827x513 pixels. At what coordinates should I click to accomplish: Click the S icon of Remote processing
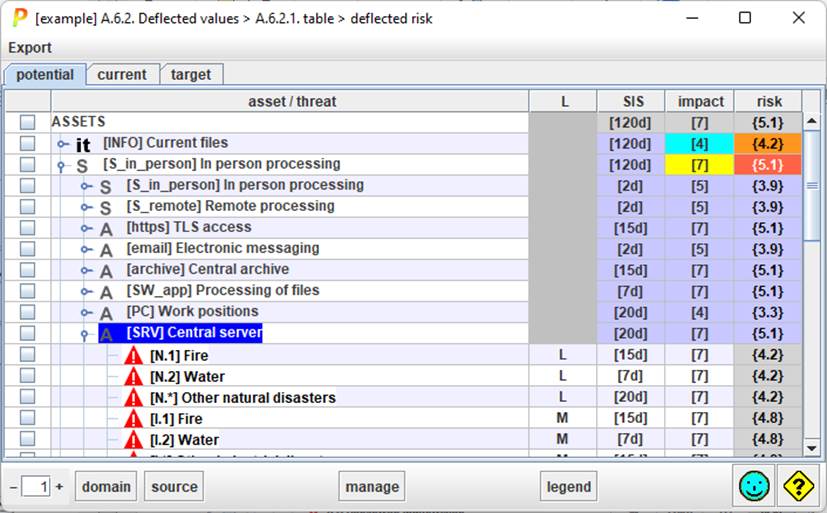[105, 208]
